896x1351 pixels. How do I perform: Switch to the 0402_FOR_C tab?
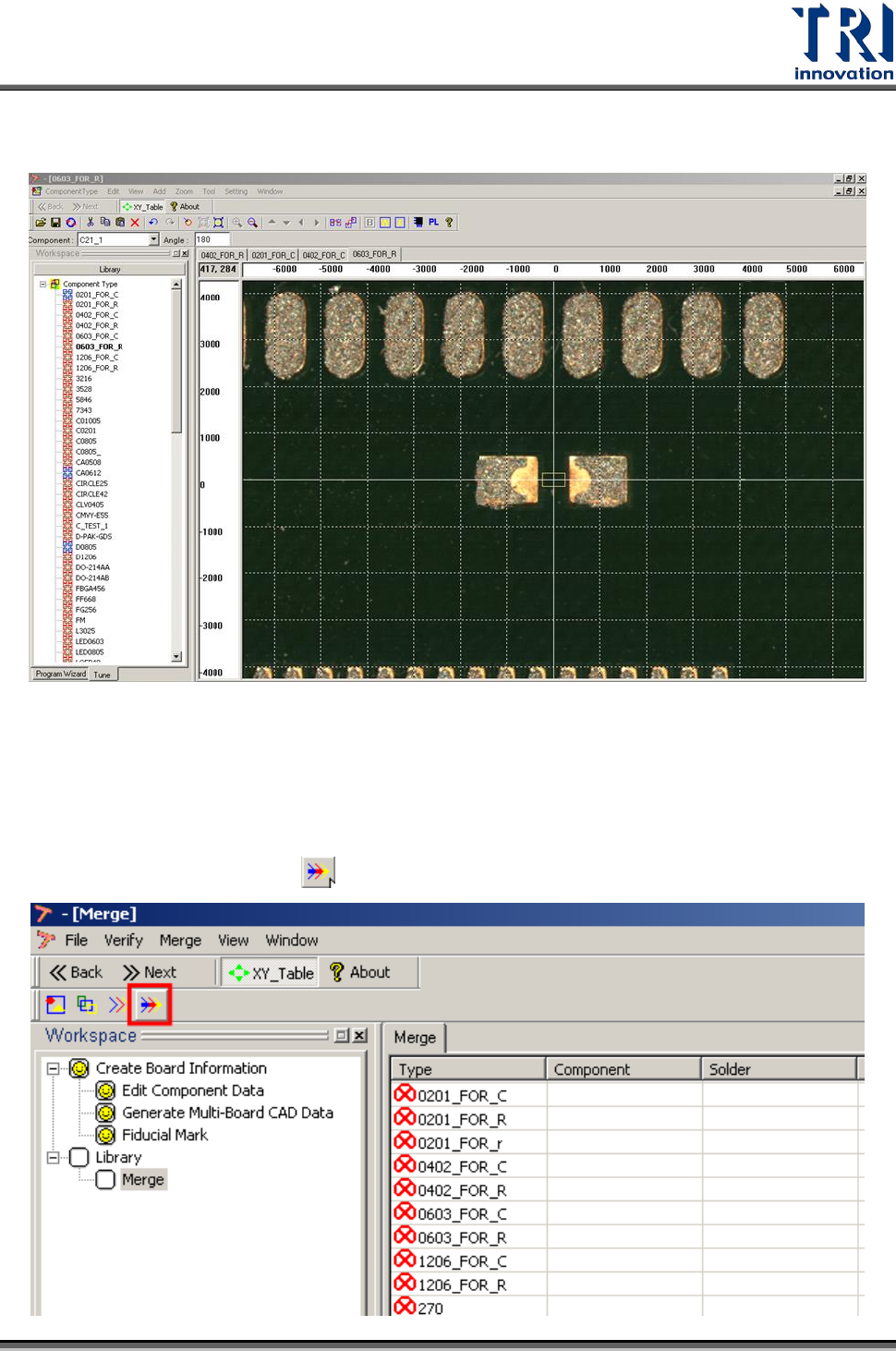323,255
